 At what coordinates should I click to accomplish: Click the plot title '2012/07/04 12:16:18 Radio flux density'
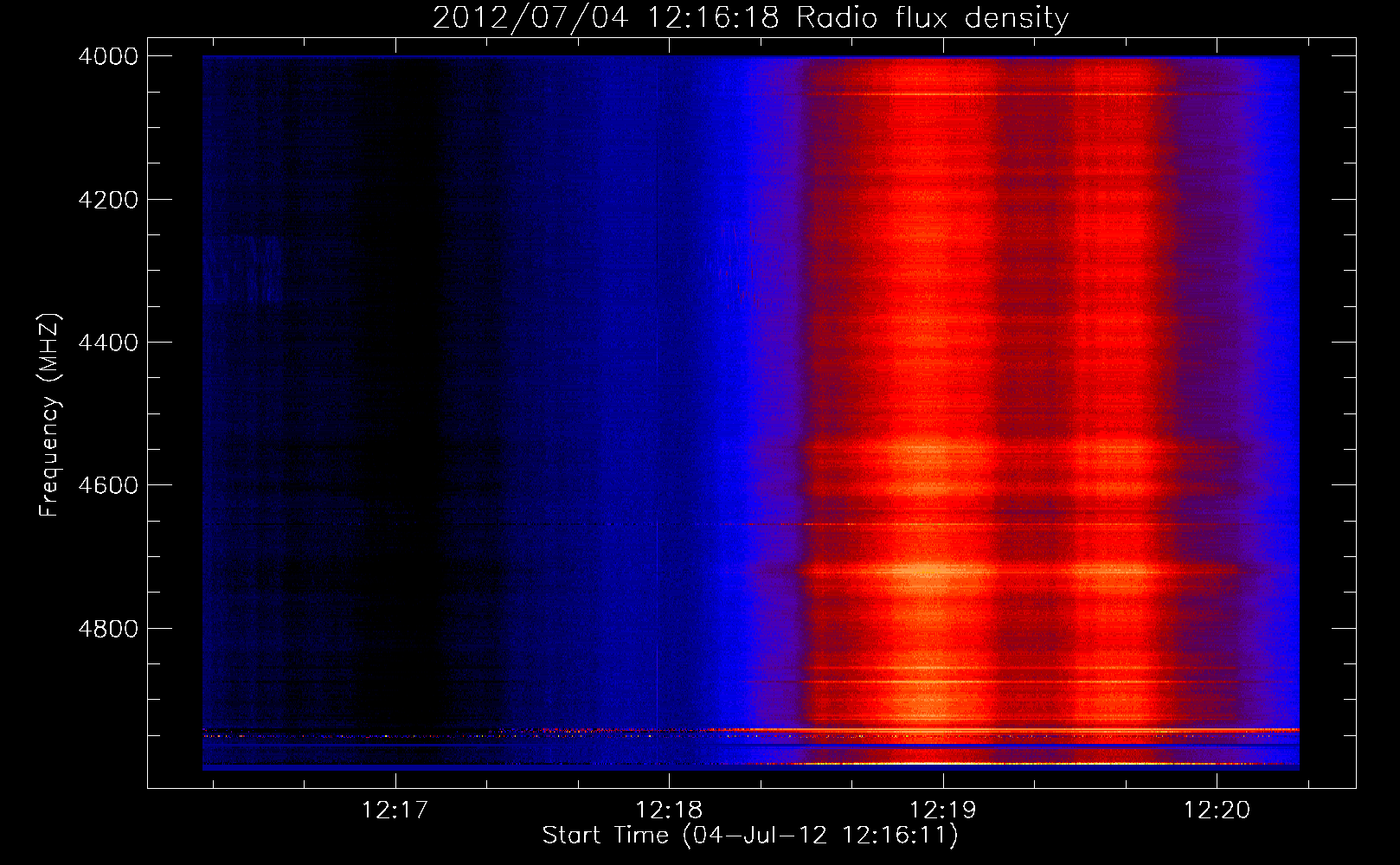pos(750,17)
